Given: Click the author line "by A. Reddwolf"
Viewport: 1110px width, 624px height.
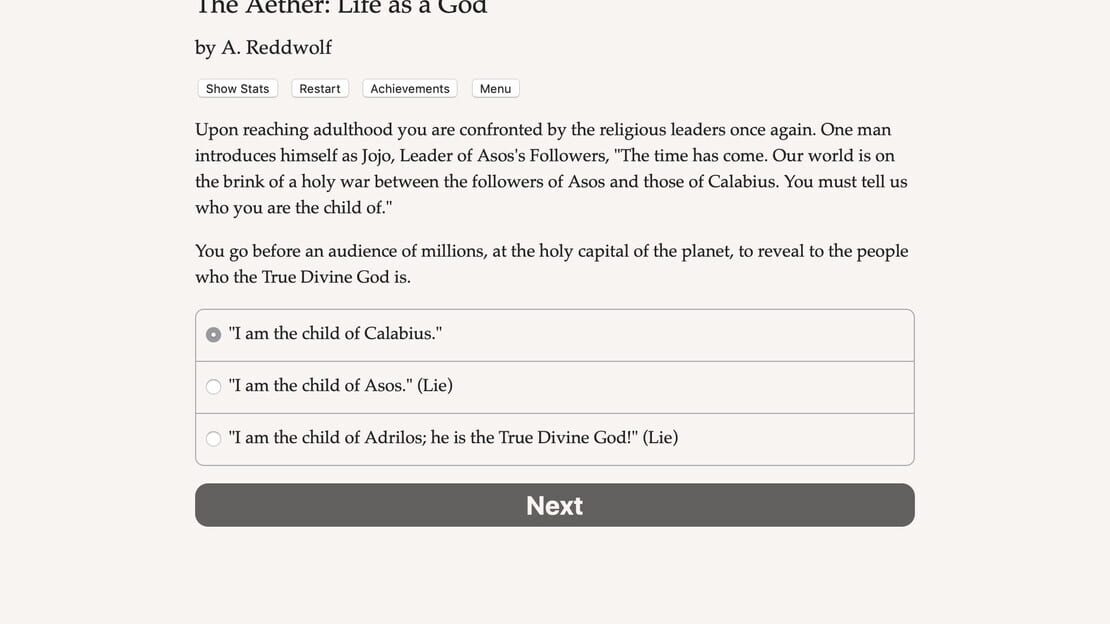Looking at the screenshot, I should coord(263,47).
